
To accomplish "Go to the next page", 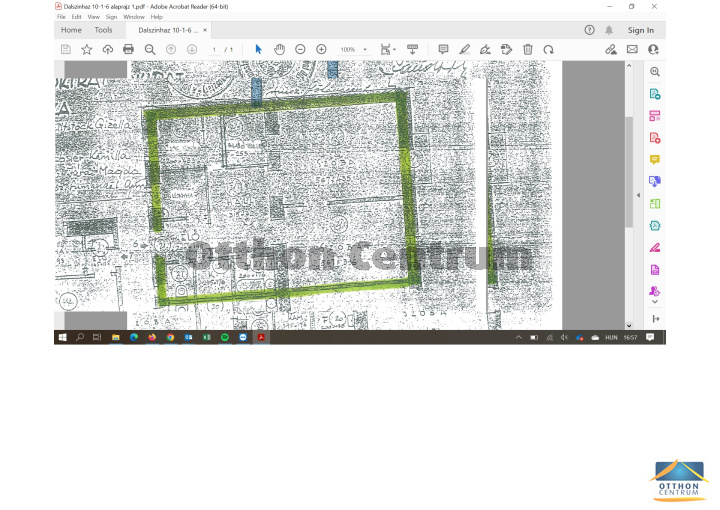I will (x=192, y=50).
